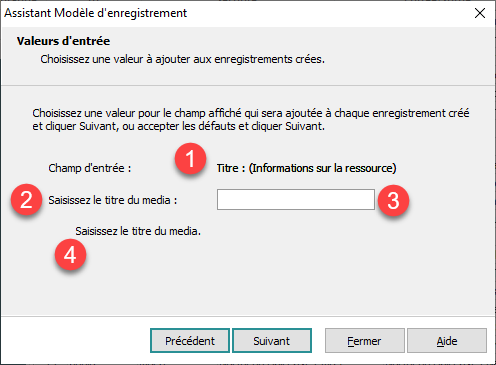496x365 pixels.
Task: Click the "Assistant Modèle d'enregistrement" window title
Action: 96,13
